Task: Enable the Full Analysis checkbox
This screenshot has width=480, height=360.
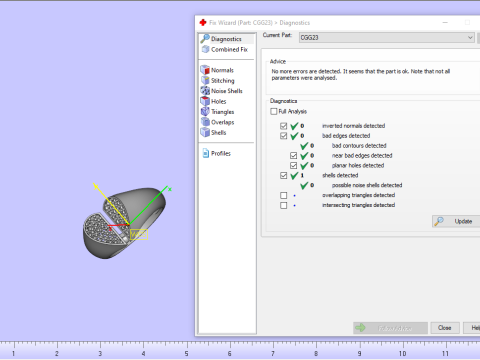Action: point(274,111)
